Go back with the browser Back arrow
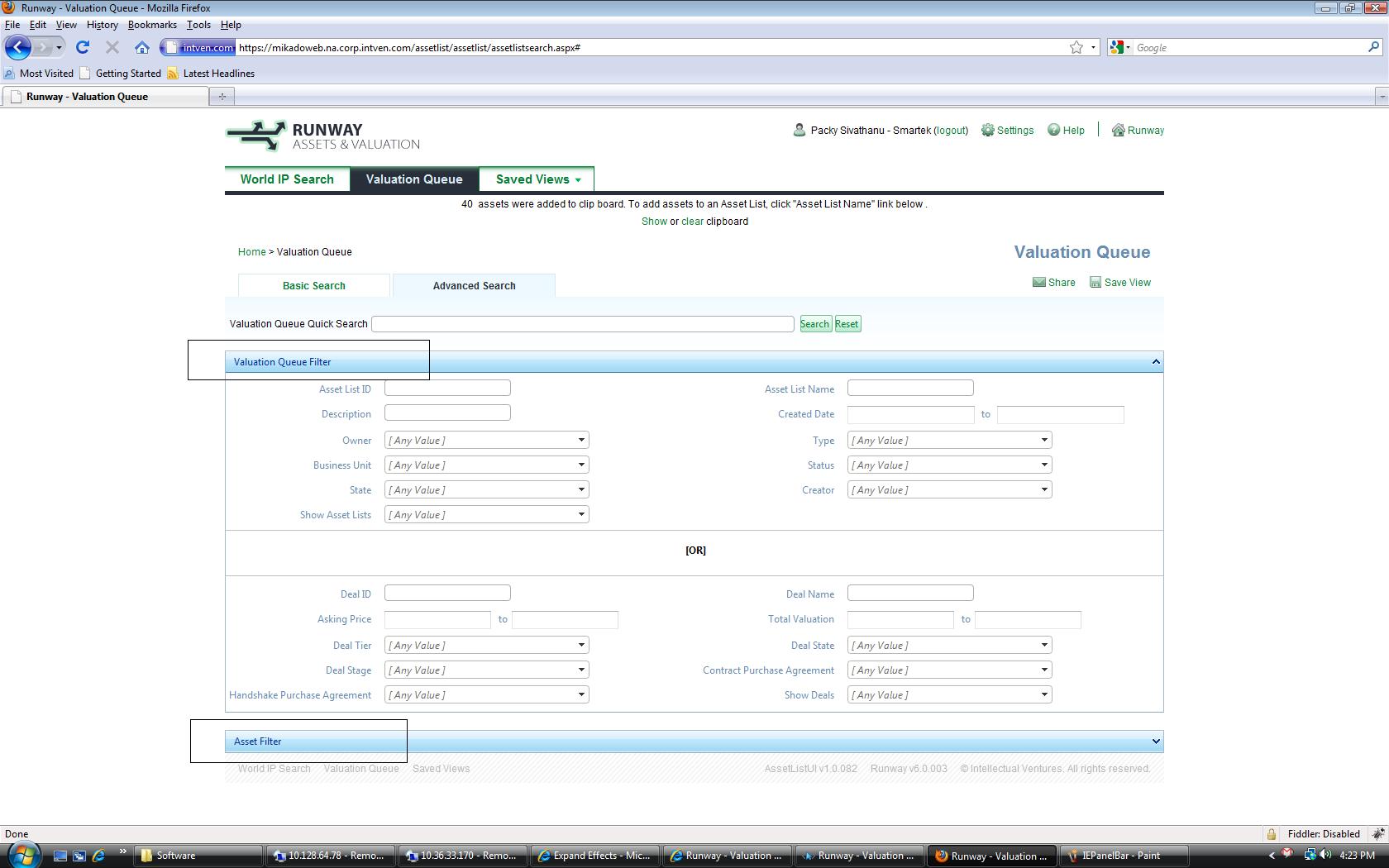This screenshot has width=1389, height=868. pos(18,47)
